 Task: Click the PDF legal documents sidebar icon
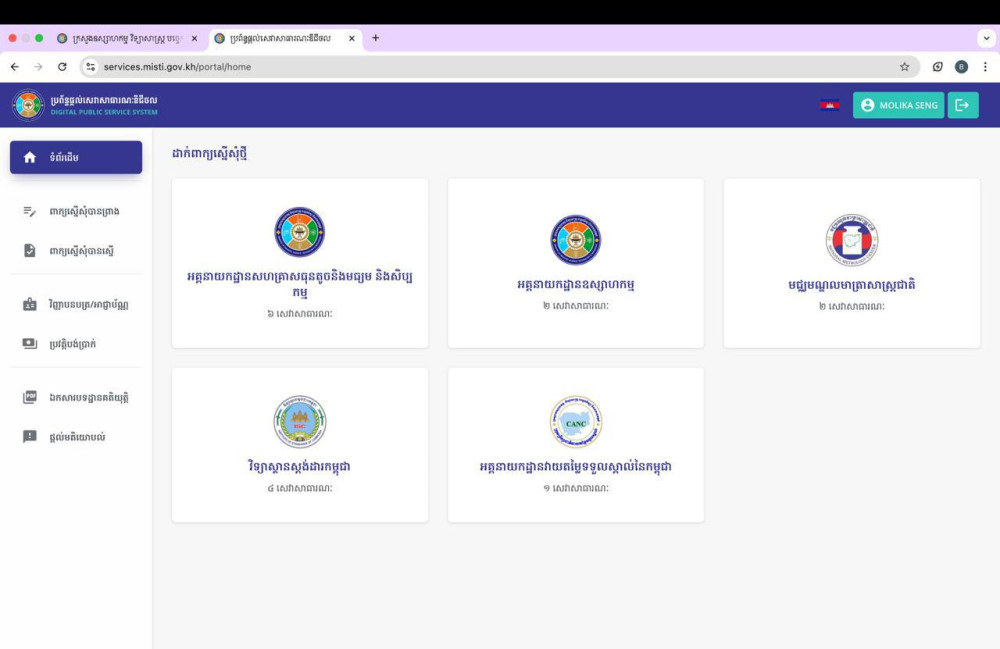click(30, 398)
